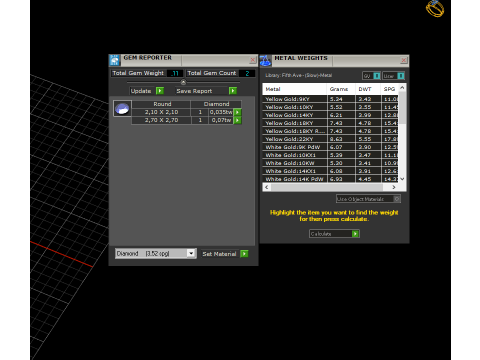Toggle Use Object Materials option
480x360 pixels.
coord(368,199)
